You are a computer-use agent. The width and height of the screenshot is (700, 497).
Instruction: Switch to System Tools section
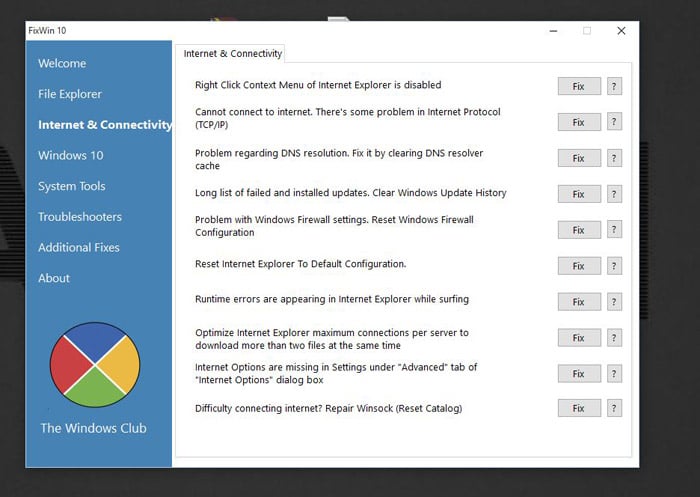tap(71, 186)
